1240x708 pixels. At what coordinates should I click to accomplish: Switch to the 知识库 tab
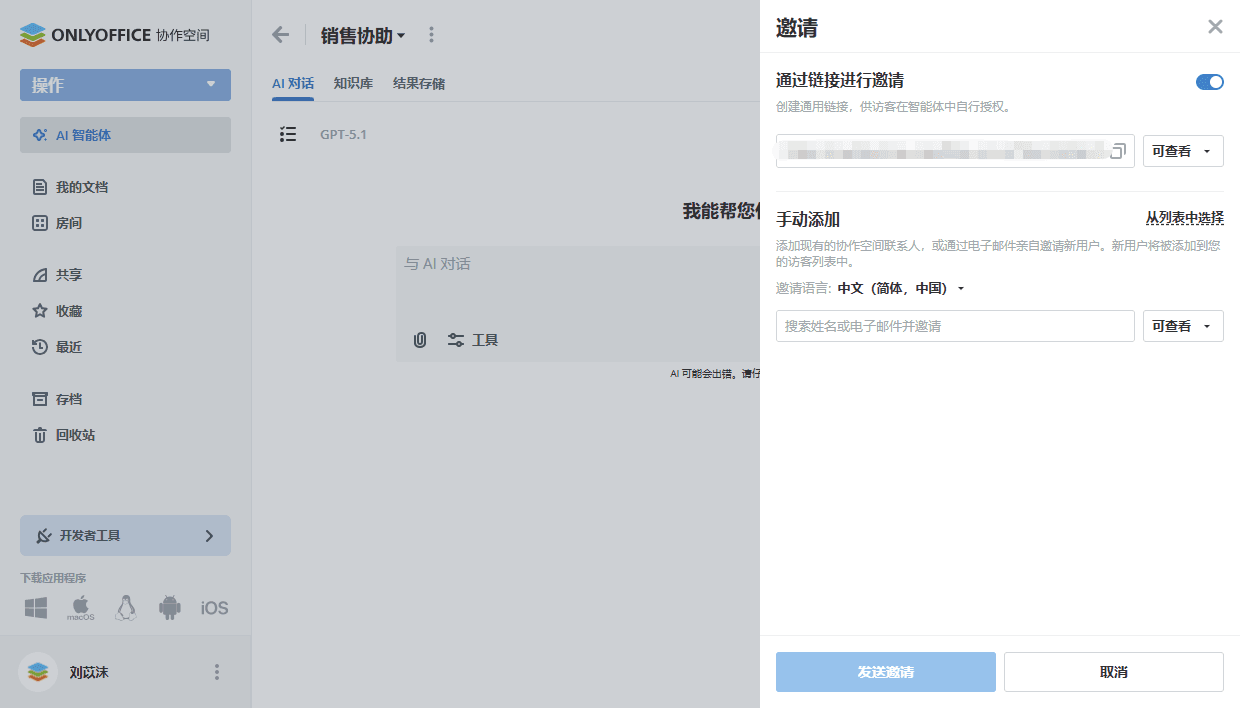(x=352, y=83)
